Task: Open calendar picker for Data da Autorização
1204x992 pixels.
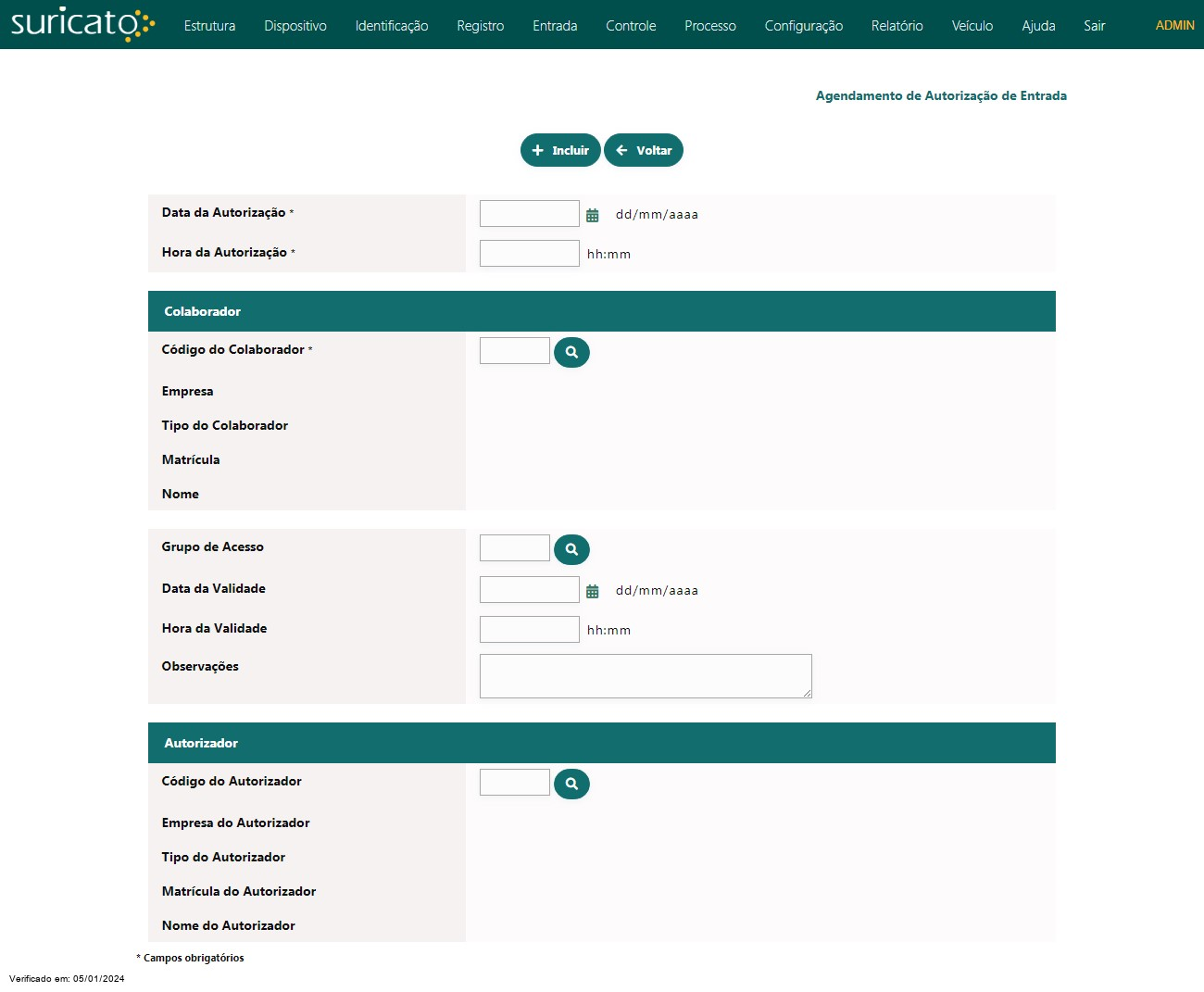Action: tap(593, 215)
